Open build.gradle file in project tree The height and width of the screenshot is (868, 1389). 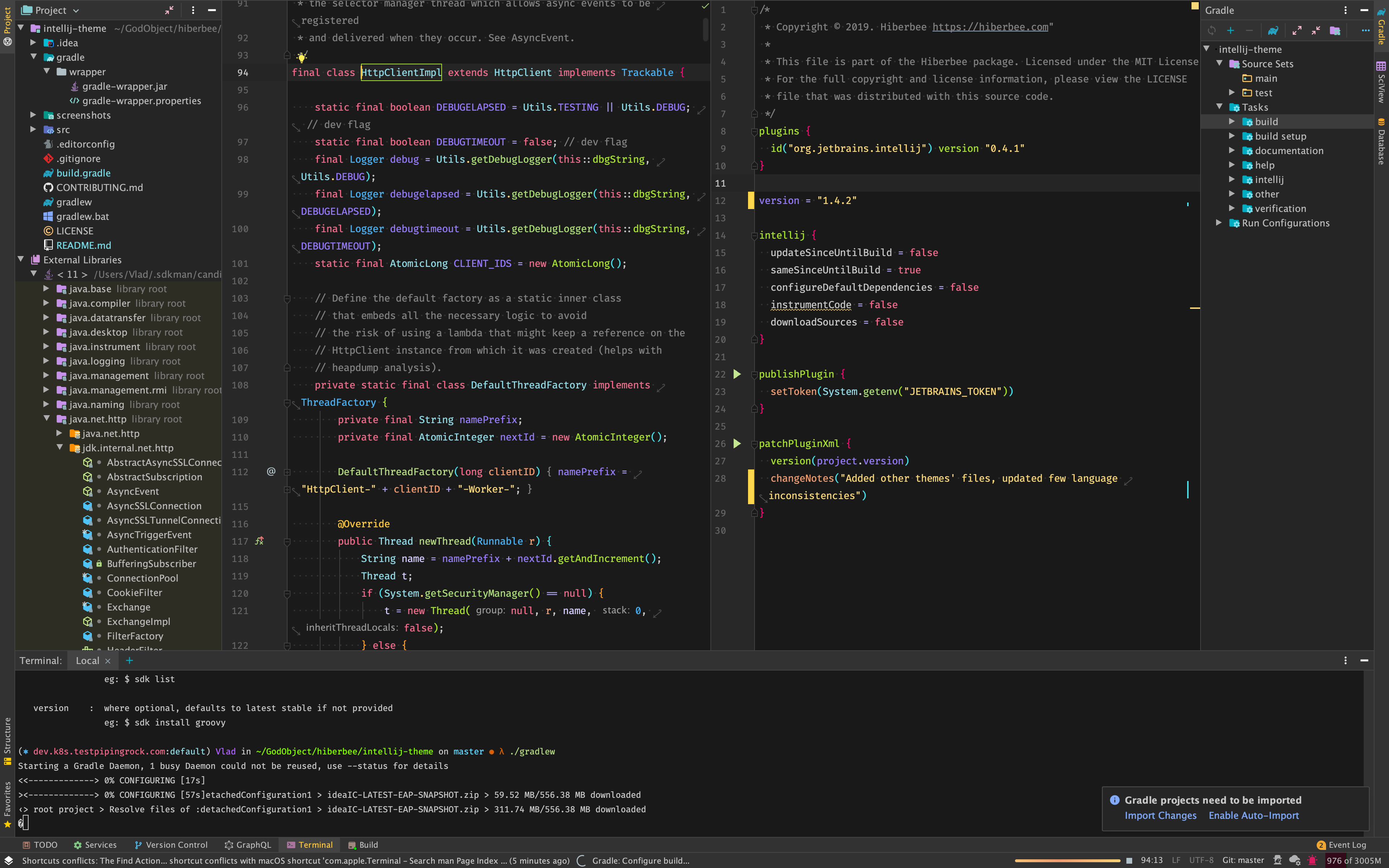(x=83, y=173)
